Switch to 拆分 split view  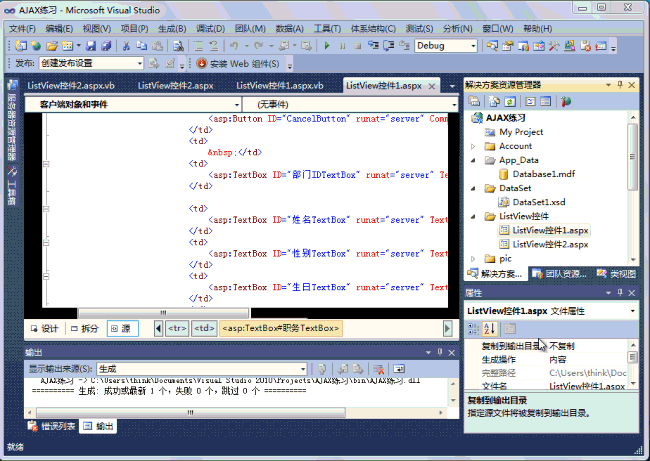(x=85, y=328)
